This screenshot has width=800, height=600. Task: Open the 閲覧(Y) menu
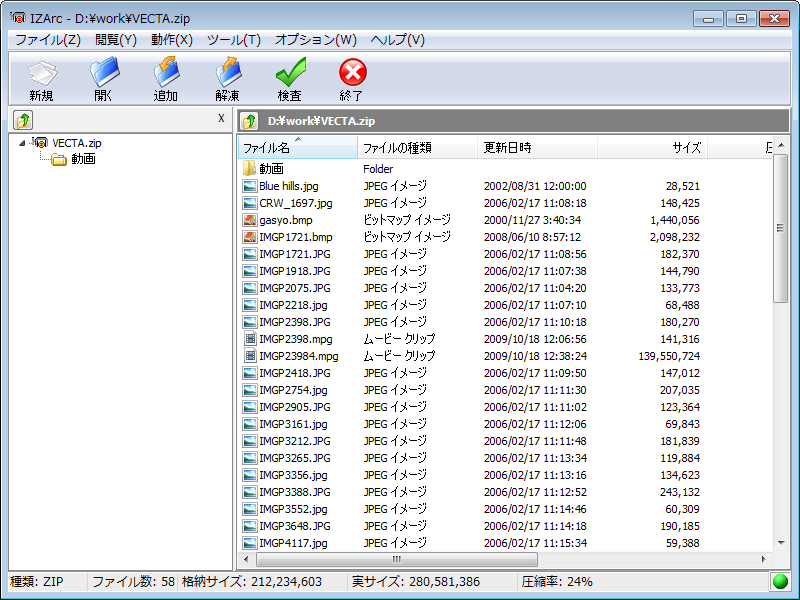116,40
